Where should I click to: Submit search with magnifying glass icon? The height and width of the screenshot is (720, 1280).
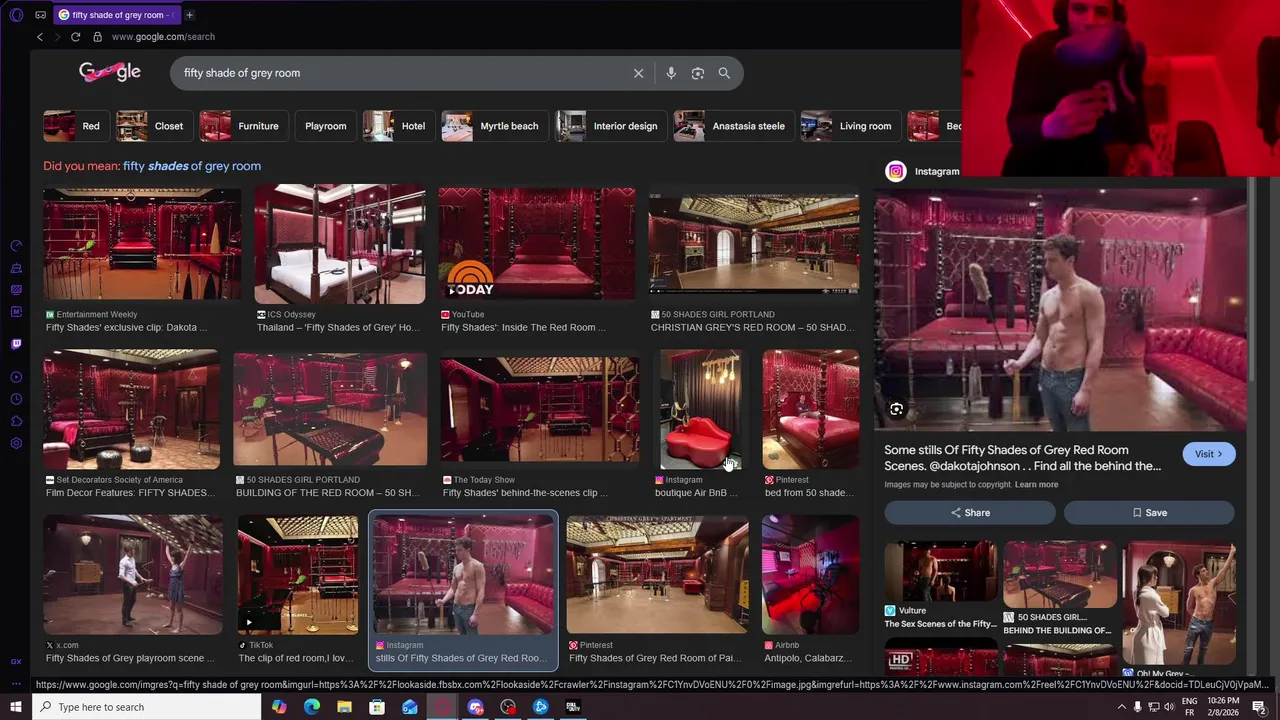(x=724, y=73)
